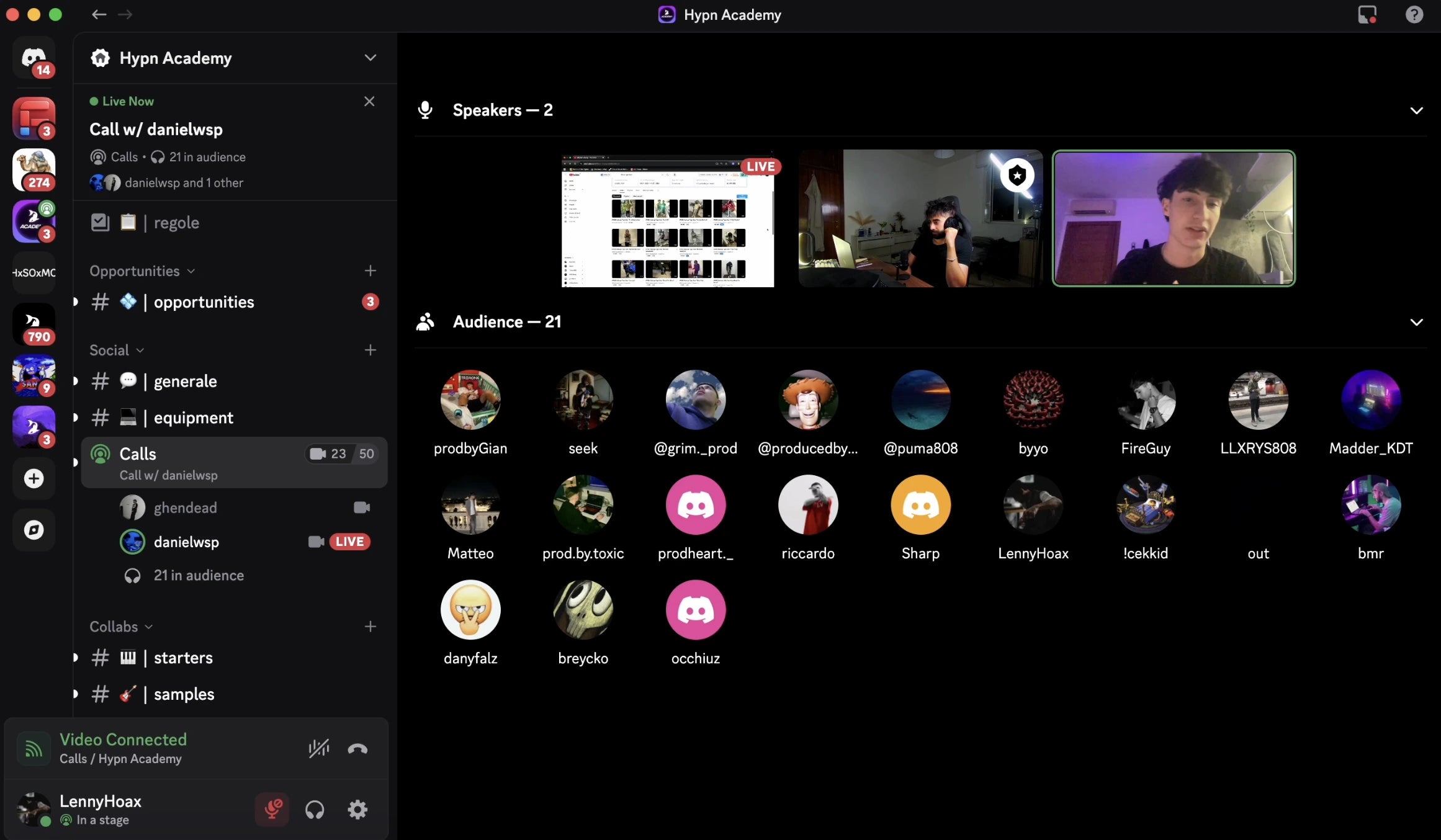Select the Calls stage channel
Image resolution: width=1441 pixels, height=840 pixels.
138,454
